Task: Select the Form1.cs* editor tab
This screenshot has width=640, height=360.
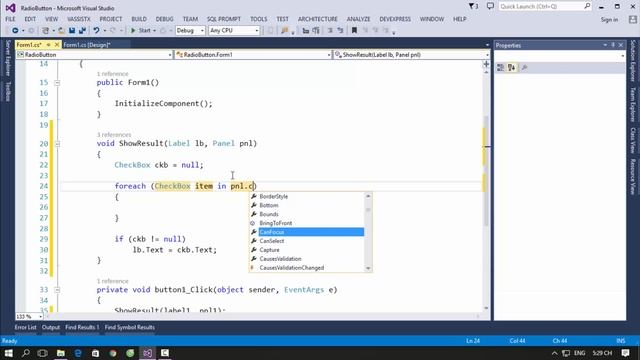Action: tap(29, 45)
